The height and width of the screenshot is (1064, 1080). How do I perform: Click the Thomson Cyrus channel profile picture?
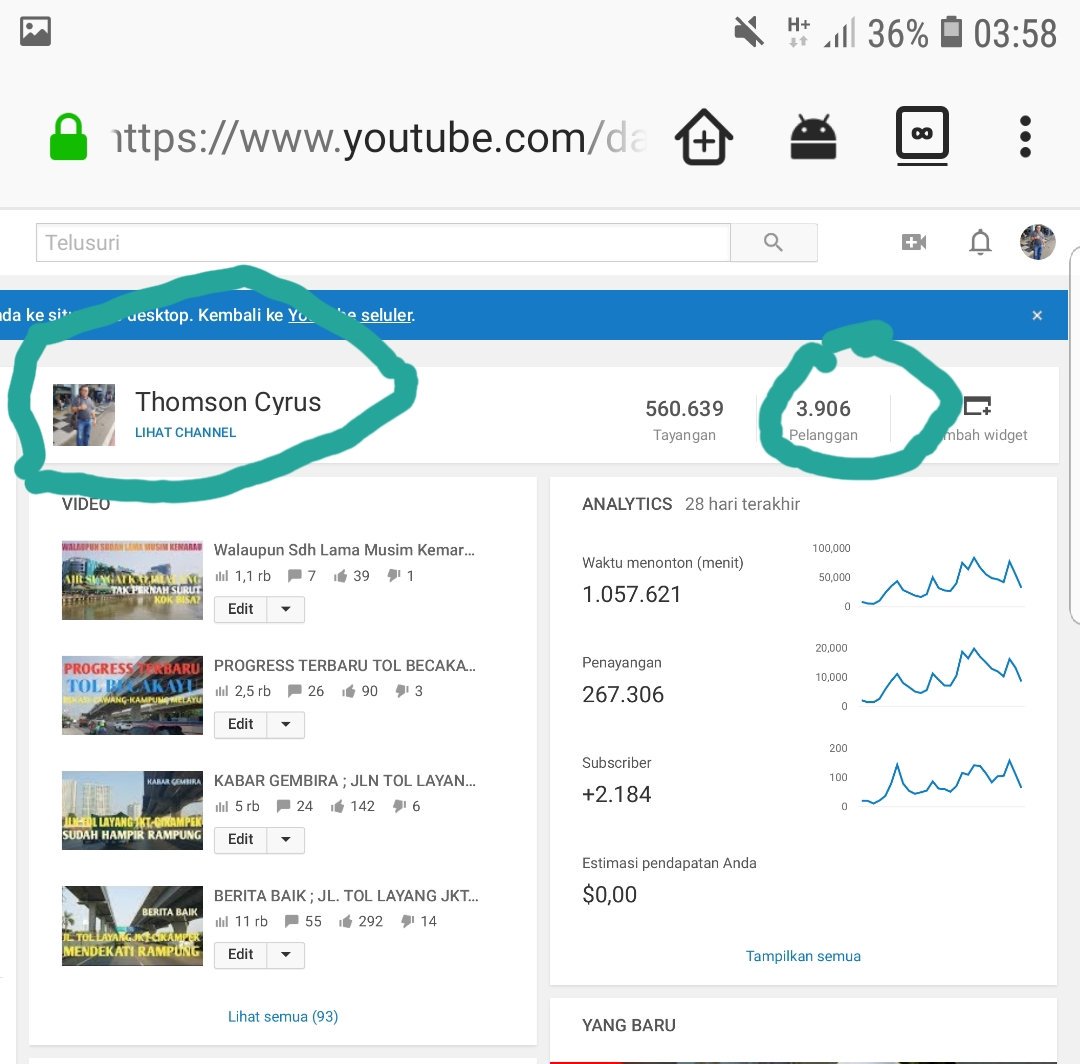84,415
